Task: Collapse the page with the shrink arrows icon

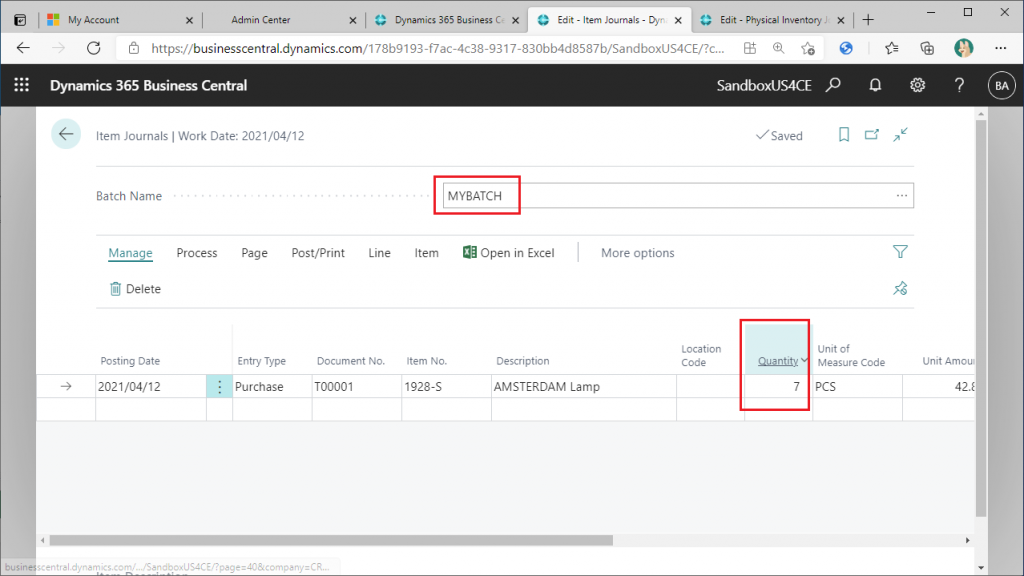Action: pos(901,135)
